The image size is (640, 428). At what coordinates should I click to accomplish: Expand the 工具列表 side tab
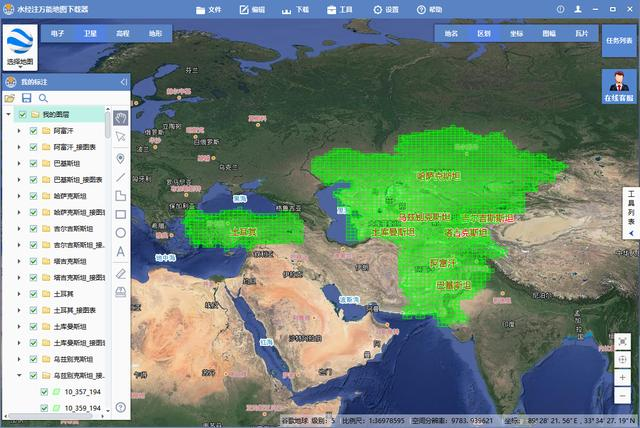631,213
